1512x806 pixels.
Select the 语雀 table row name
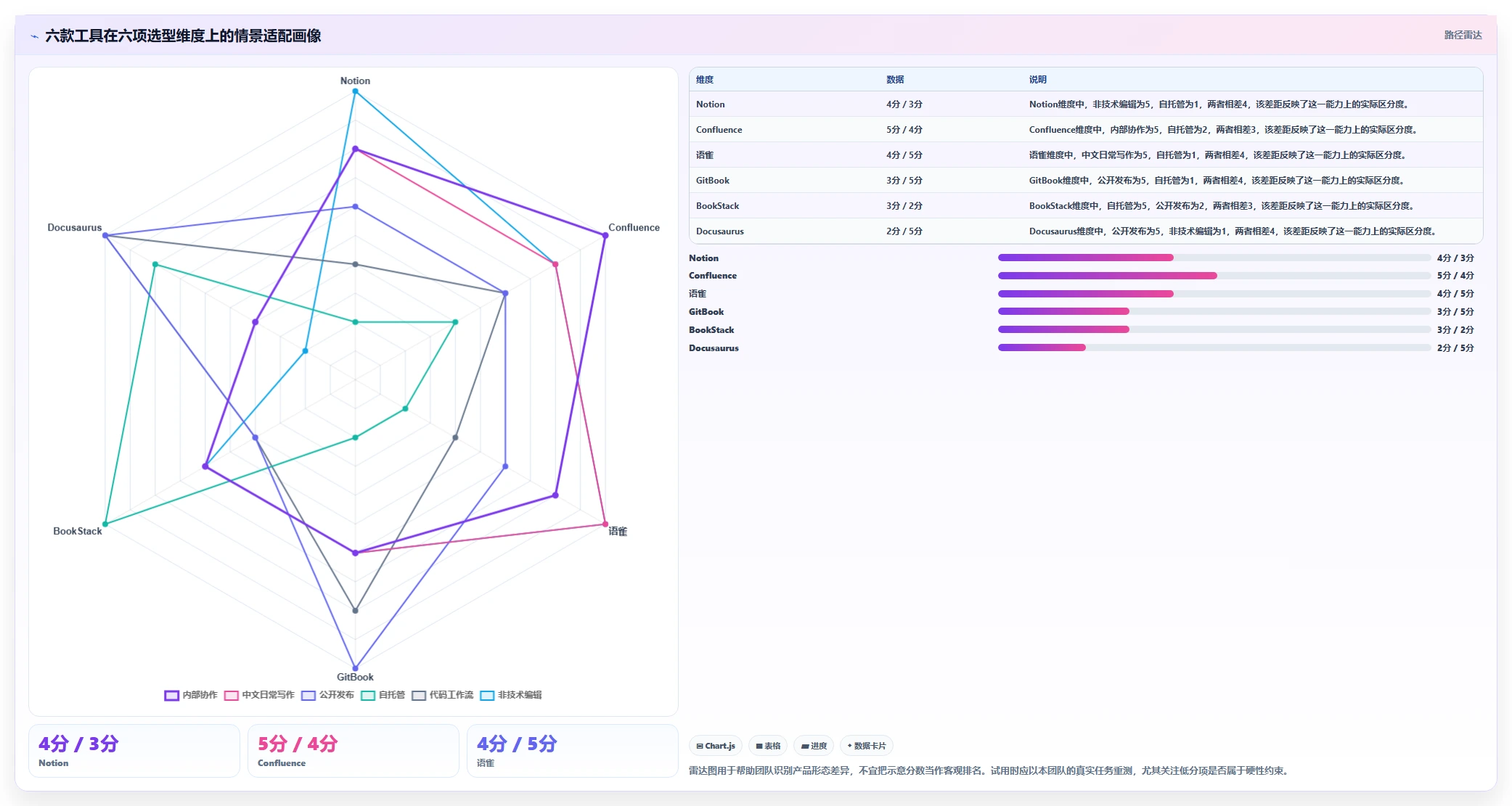[705, 155]
